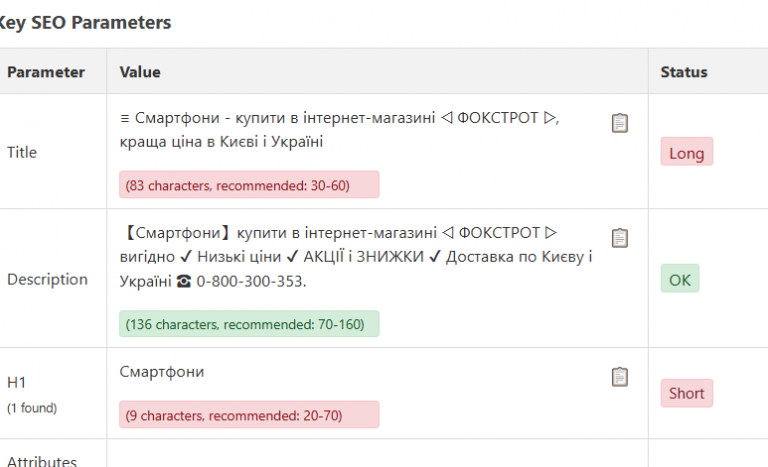
Task: Click the red Short status badge
Action: click(x=686, y=393)
